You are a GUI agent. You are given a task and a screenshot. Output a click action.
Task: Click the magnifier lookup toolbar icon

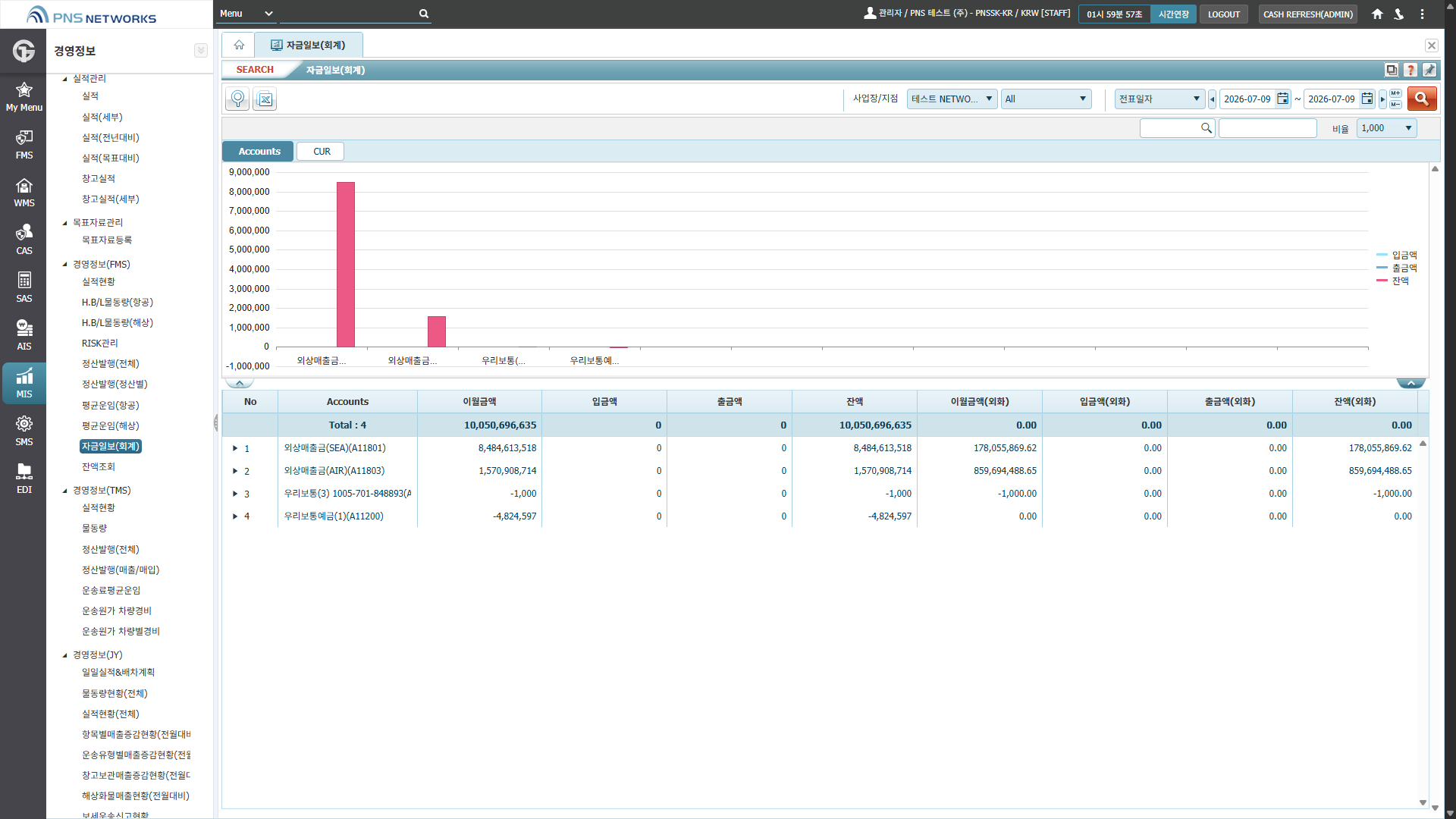coord(237,99)
